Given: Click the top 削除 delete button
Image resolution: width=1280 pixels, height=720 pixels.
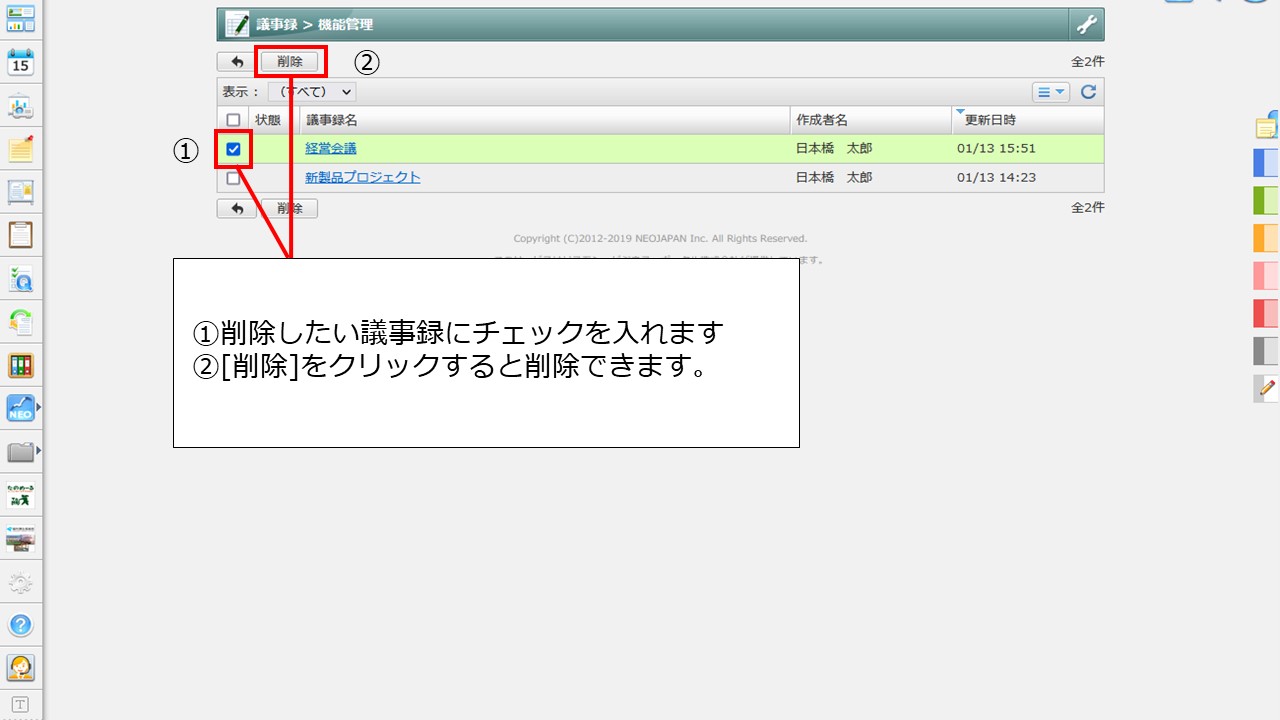Looking at the screenshot, I should click(x=290, y=61).
